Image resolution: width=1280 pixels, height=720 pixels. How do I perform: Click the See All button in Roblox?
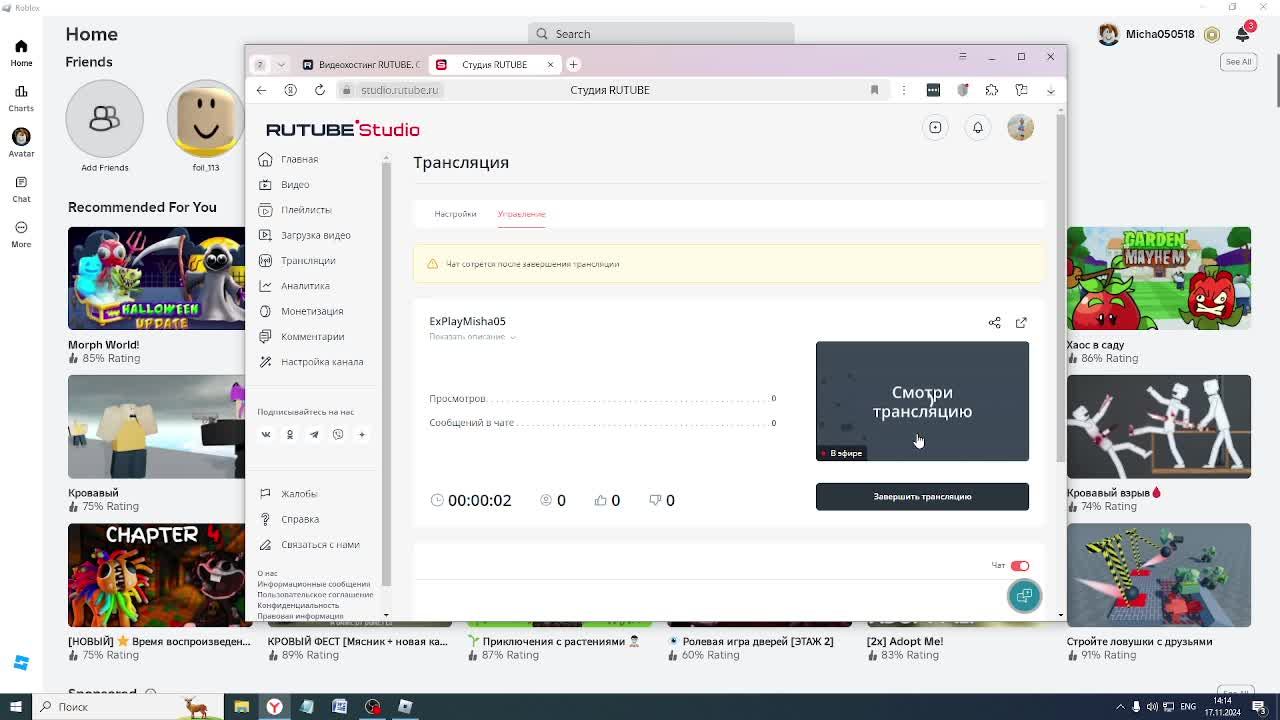coord(1238,62)
